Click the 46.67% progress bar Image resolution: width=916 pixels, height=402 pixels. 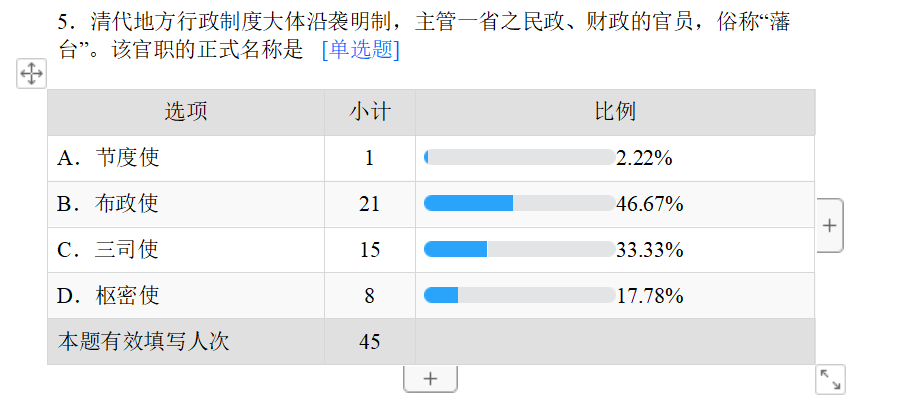click(519, 203)
